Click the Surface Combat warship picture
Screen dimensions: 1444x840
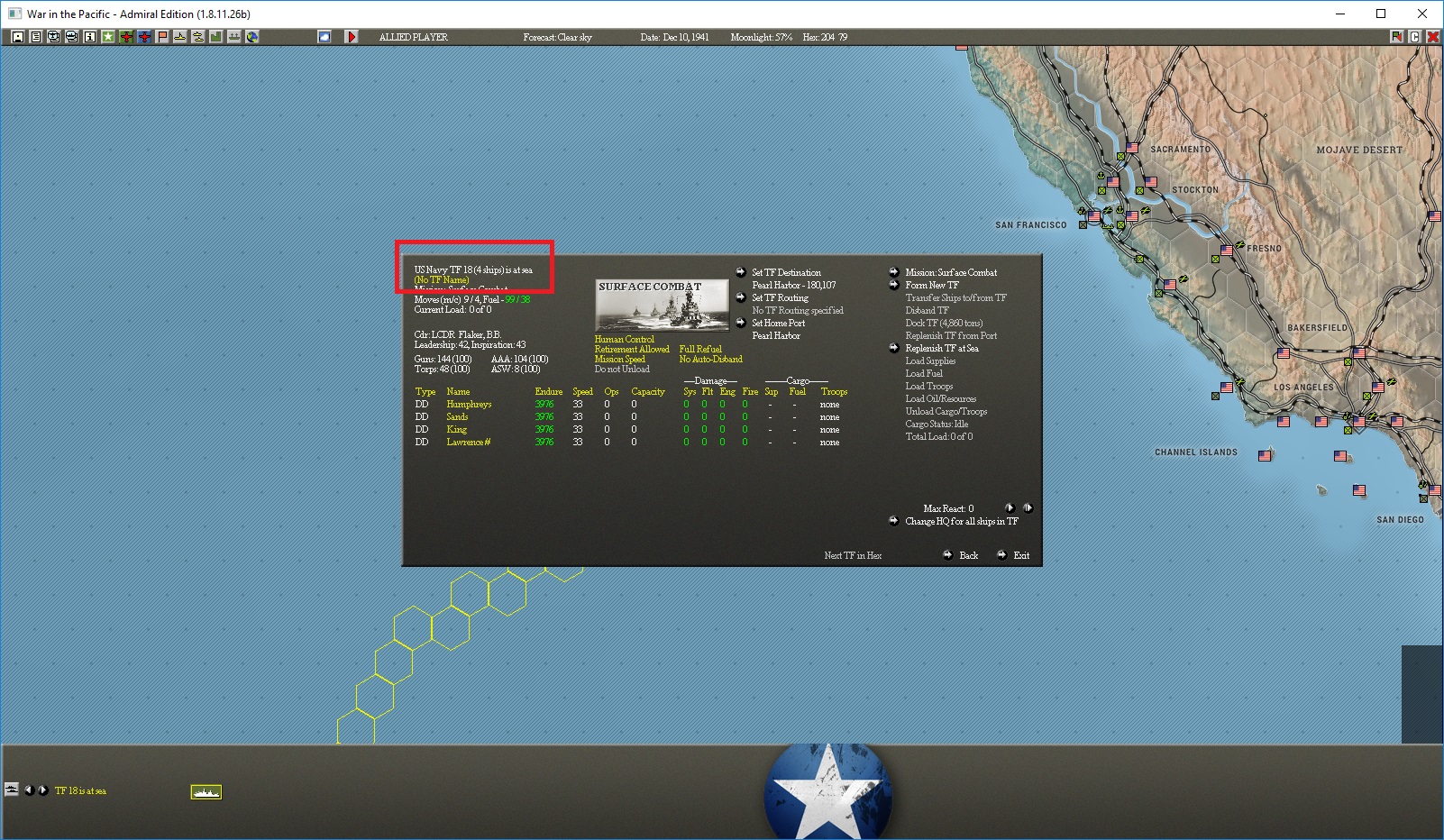coord(663,306)
